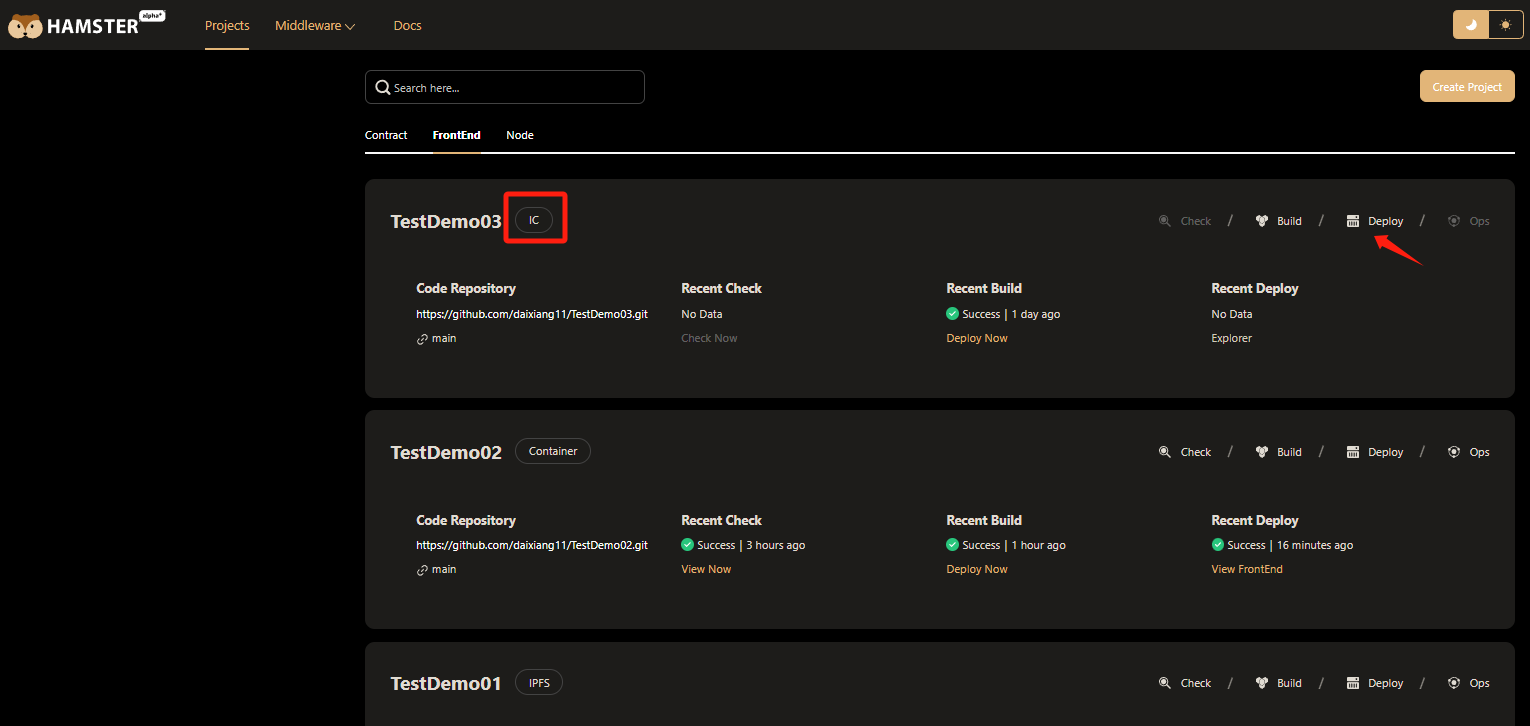Click TestDemo02 branch link icon
The height and width of the screenshot is (726, 1530).
422,570
